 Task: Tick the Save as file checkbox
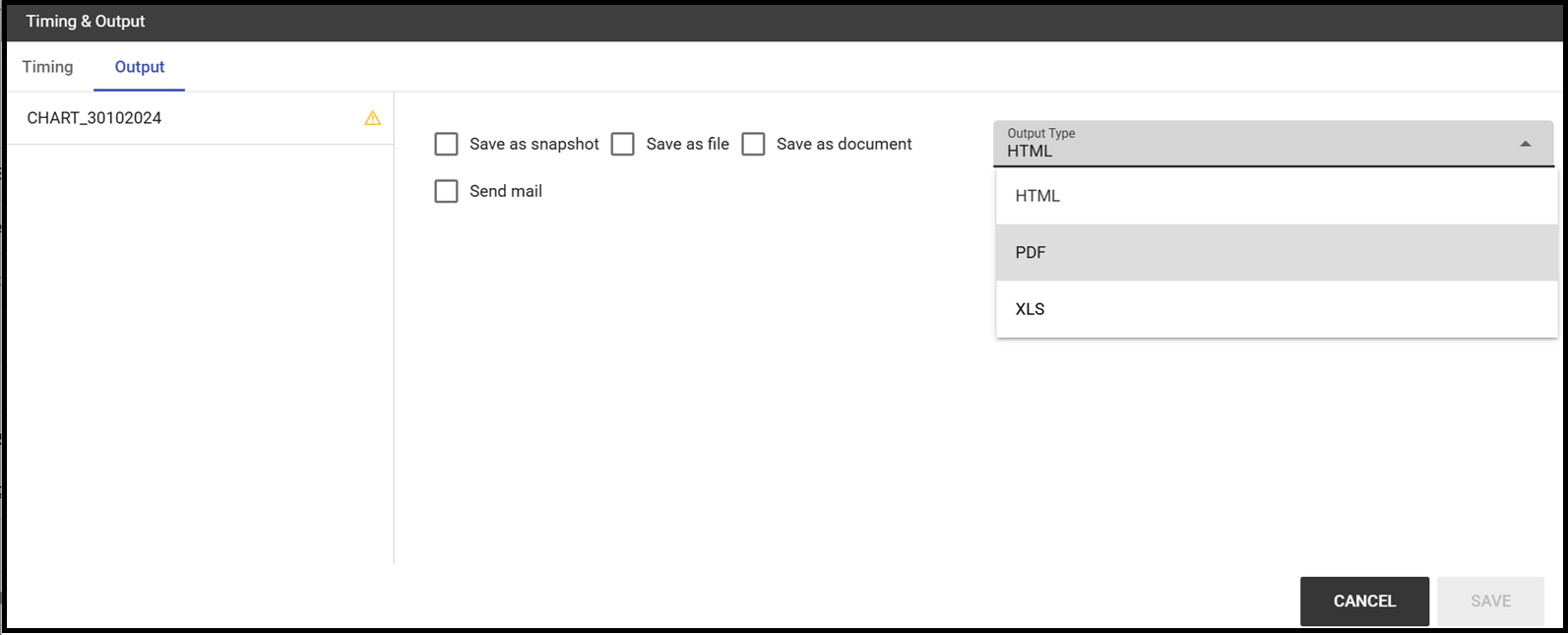622,145
